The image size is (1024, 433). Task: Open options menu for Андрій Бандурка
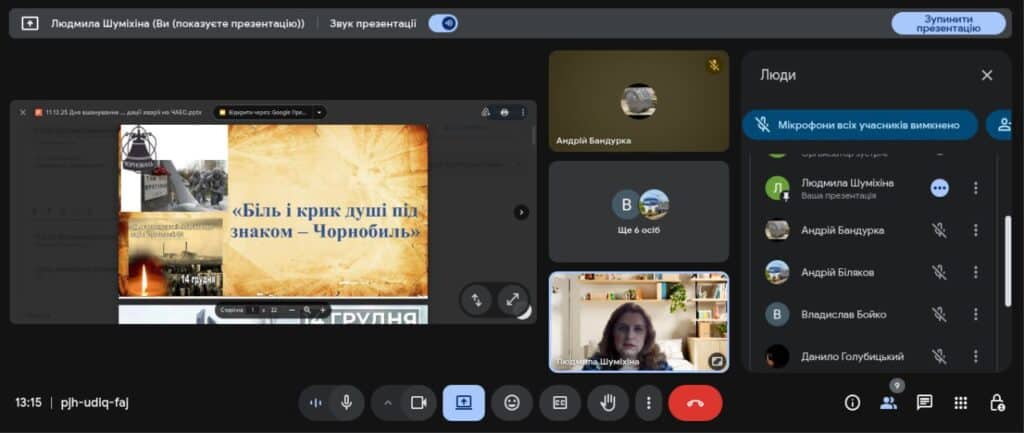(976, 230)
